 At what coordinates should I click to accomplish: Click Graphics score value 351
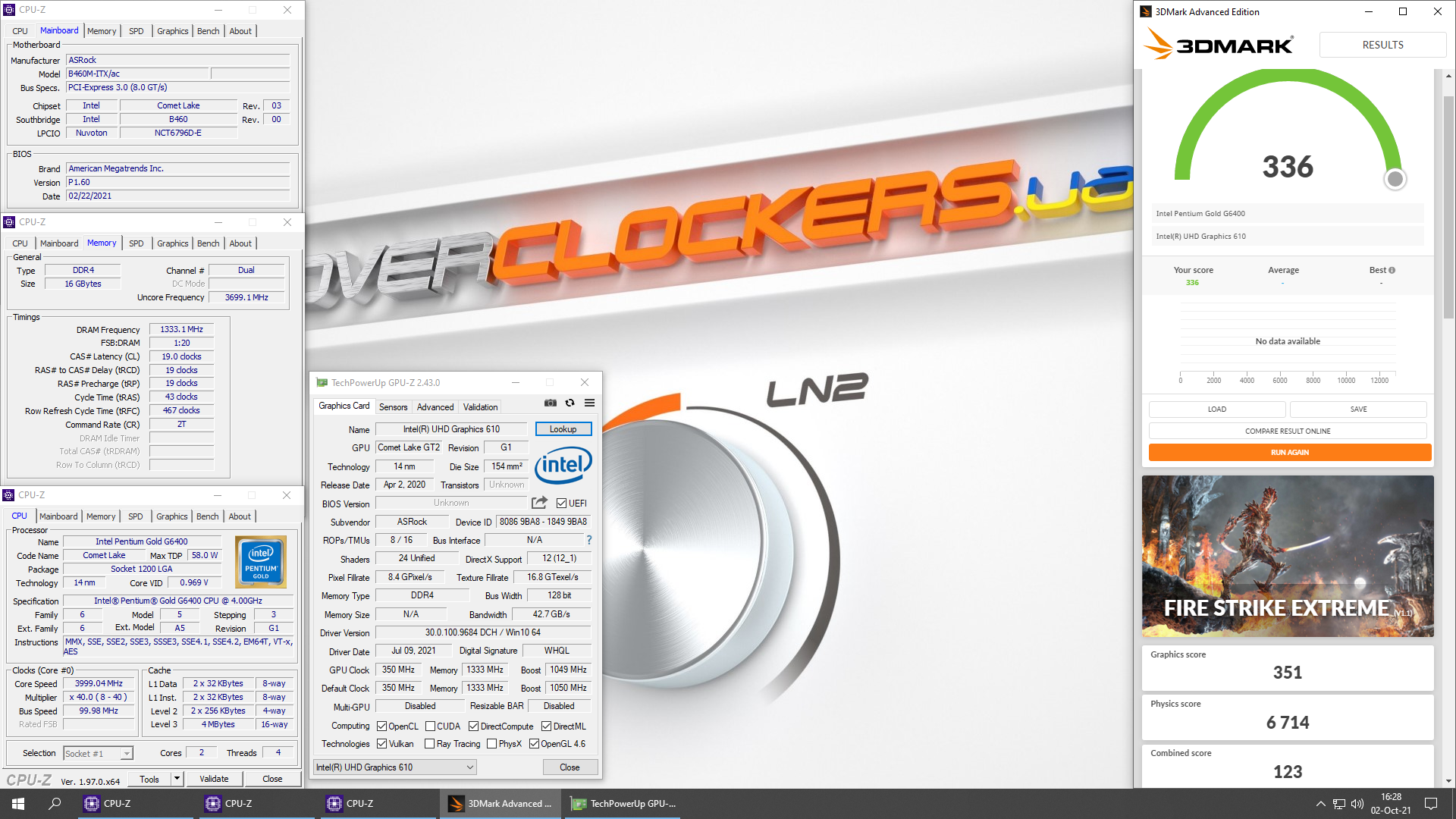tap(1287, 673)
